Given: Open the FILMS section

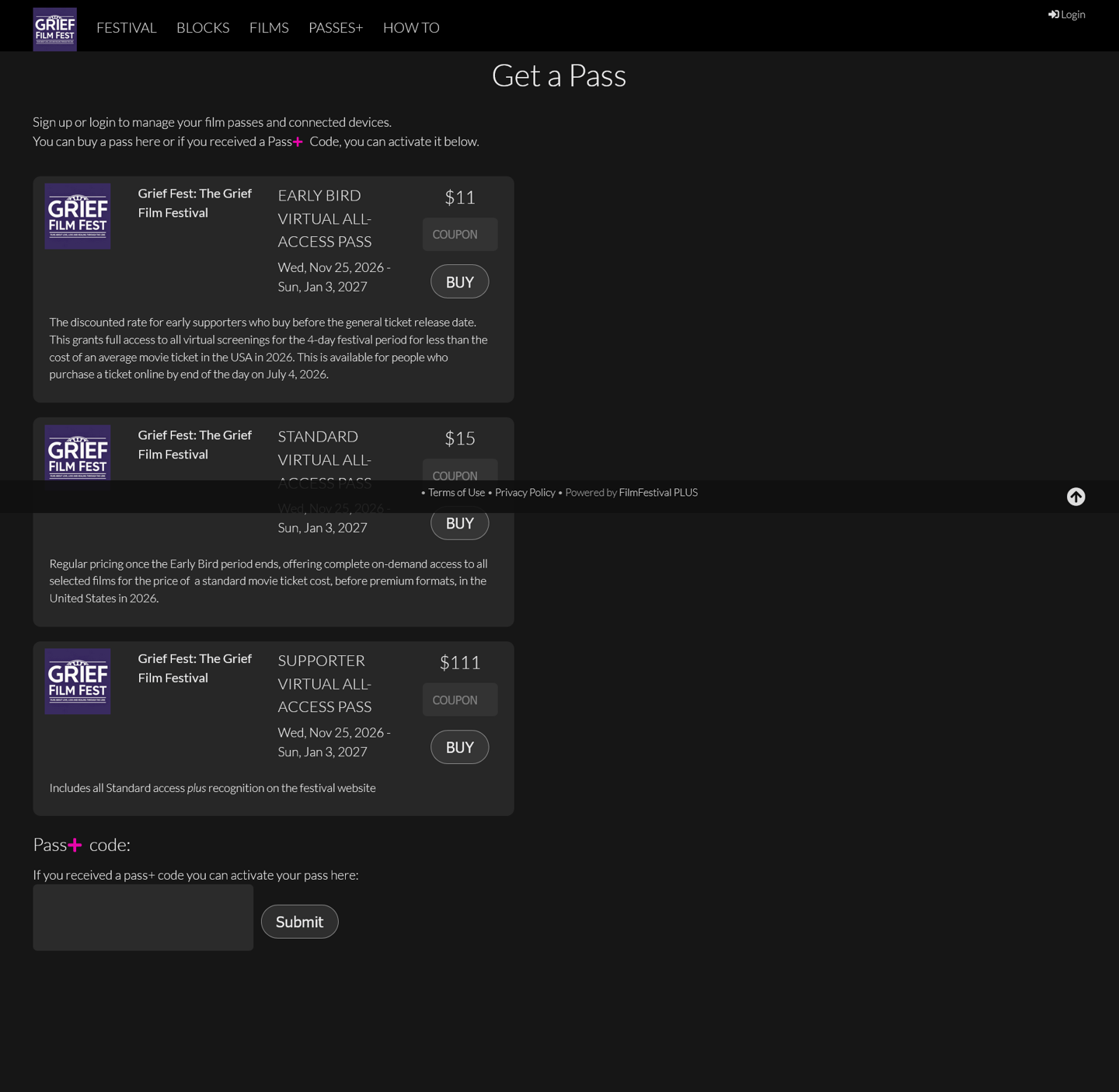Looking at the screenshot, I should 269,28.
